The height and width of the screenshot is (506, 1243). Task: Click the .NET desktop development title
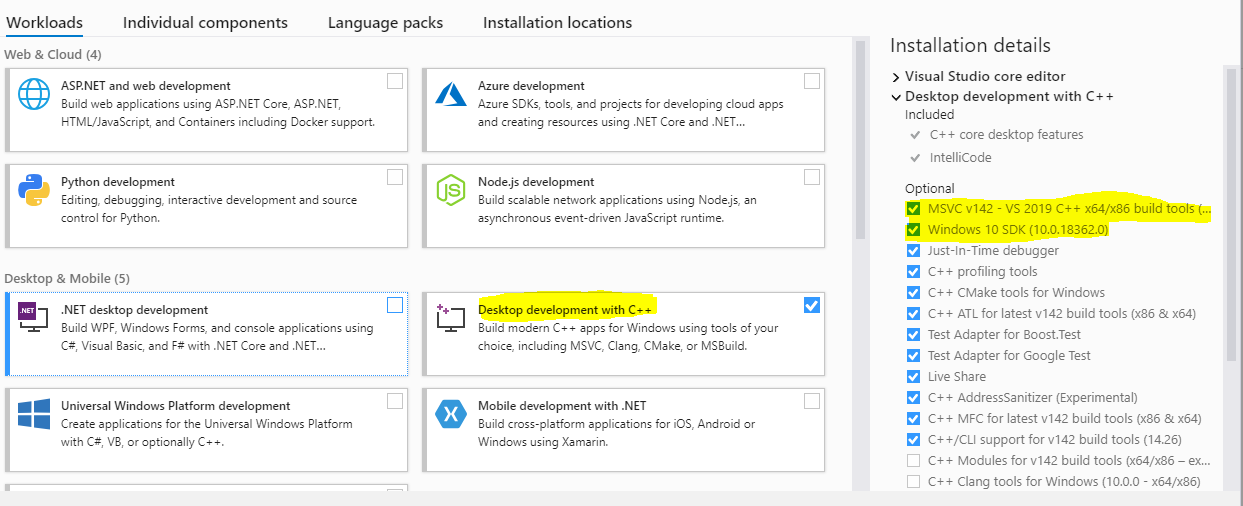(135, 310)
